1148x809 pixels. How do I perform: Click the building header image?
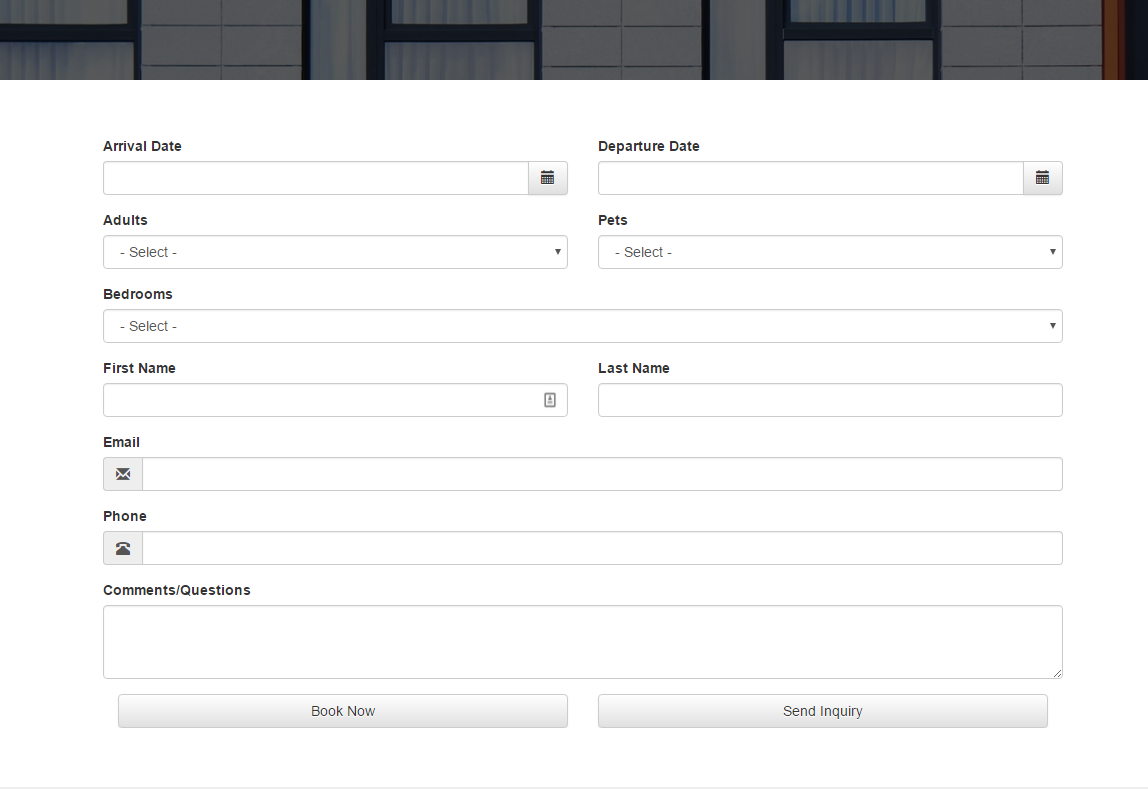click(x=574, y=40)
